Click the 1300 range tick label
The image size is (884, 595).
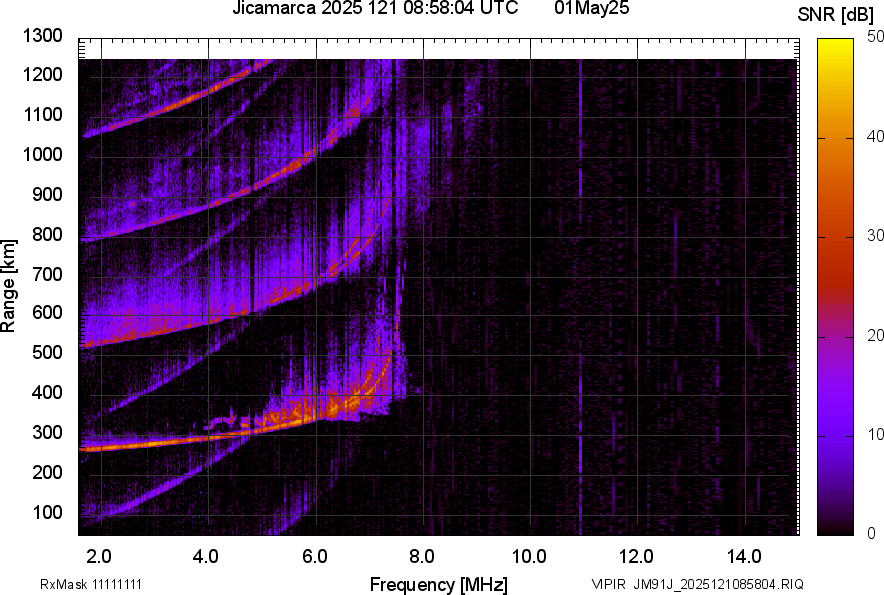[42, 36]
